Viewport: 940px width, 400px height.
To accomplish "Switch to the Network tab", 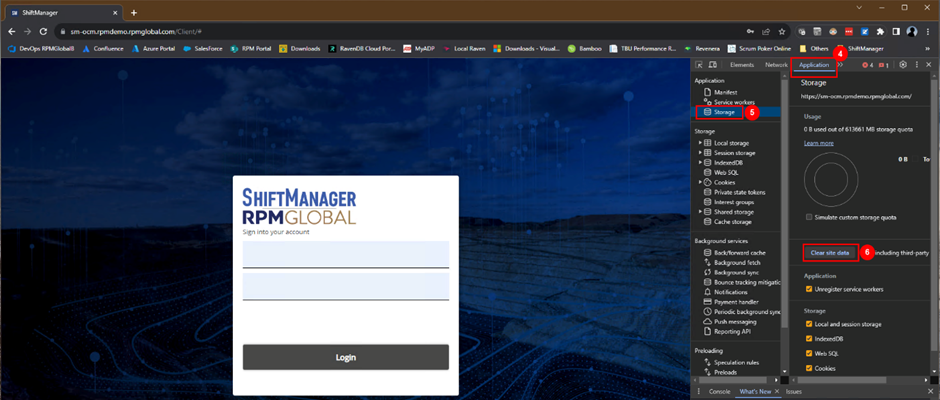I will point(776,65).
